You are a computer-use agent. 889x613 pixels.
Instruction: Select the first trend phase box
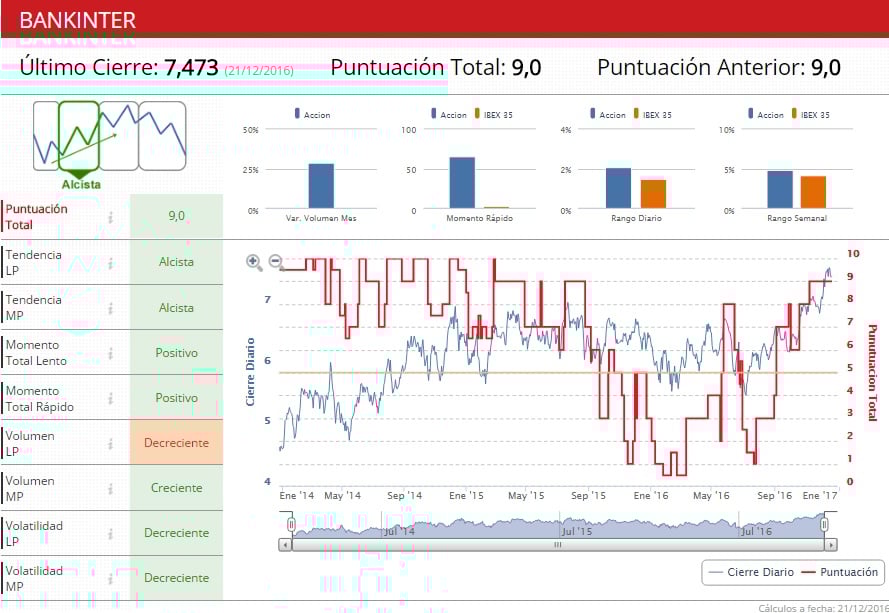pos(46,136)
